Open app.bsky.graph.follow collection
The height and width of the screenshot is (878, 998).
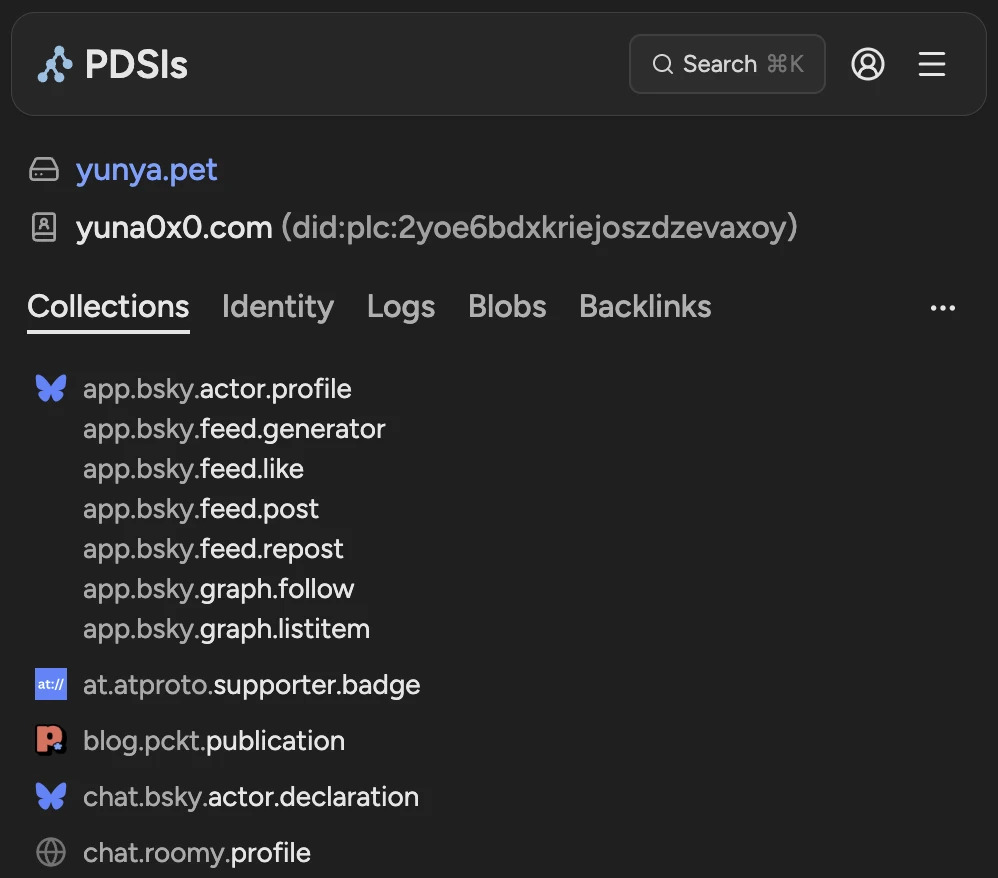218,589
